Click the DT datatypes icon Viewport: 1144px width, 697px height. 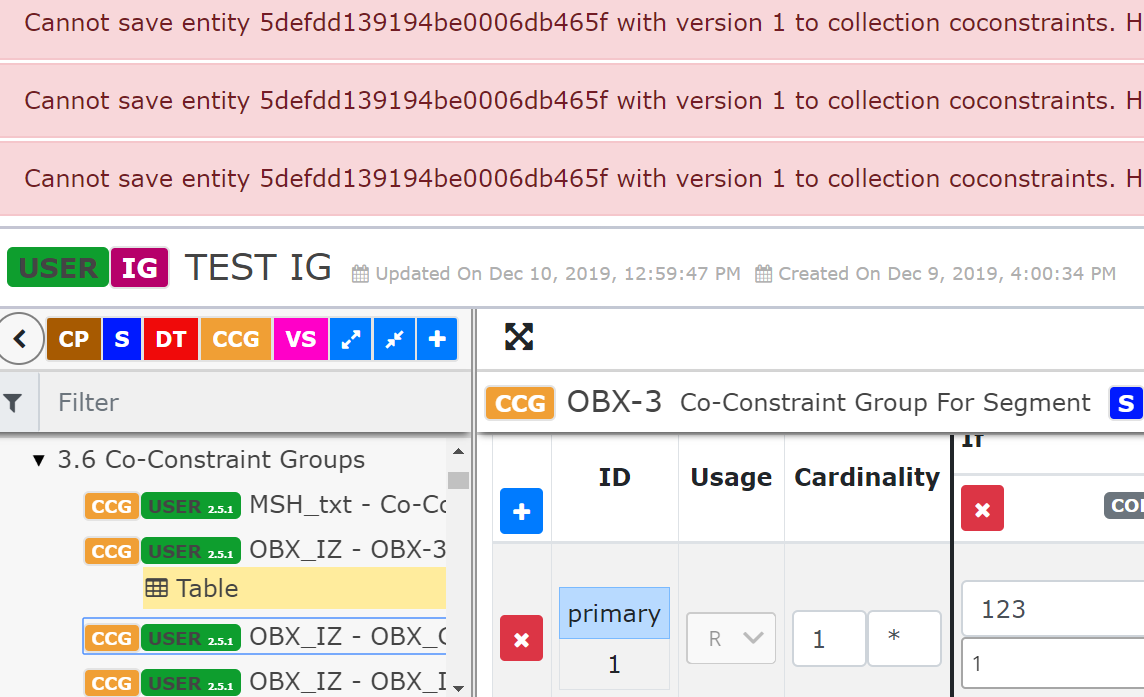(170, 338)
